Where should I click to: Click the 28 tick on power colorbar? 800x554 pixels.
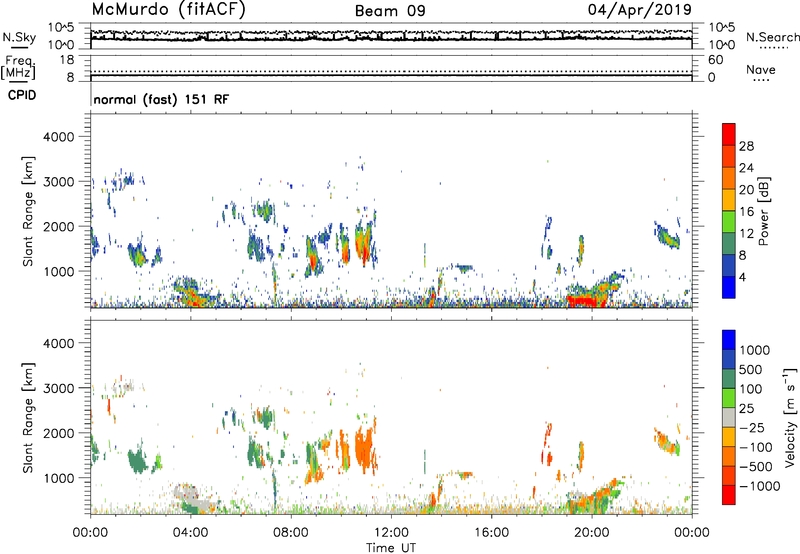click(746, 146)
